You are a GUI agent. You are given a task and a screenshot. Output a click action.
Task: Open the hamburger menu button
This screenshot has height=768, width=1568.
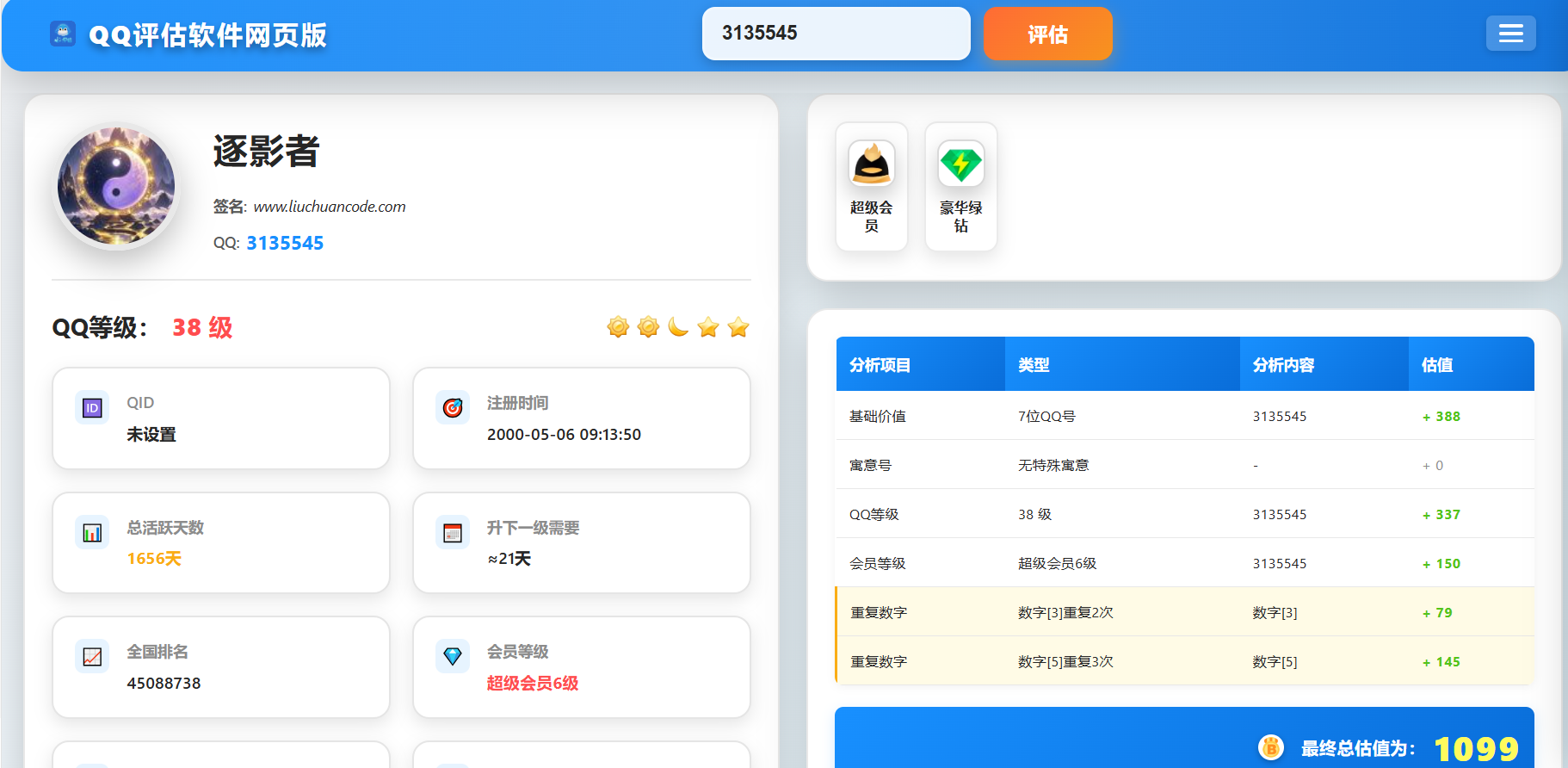click(1510, 34)
